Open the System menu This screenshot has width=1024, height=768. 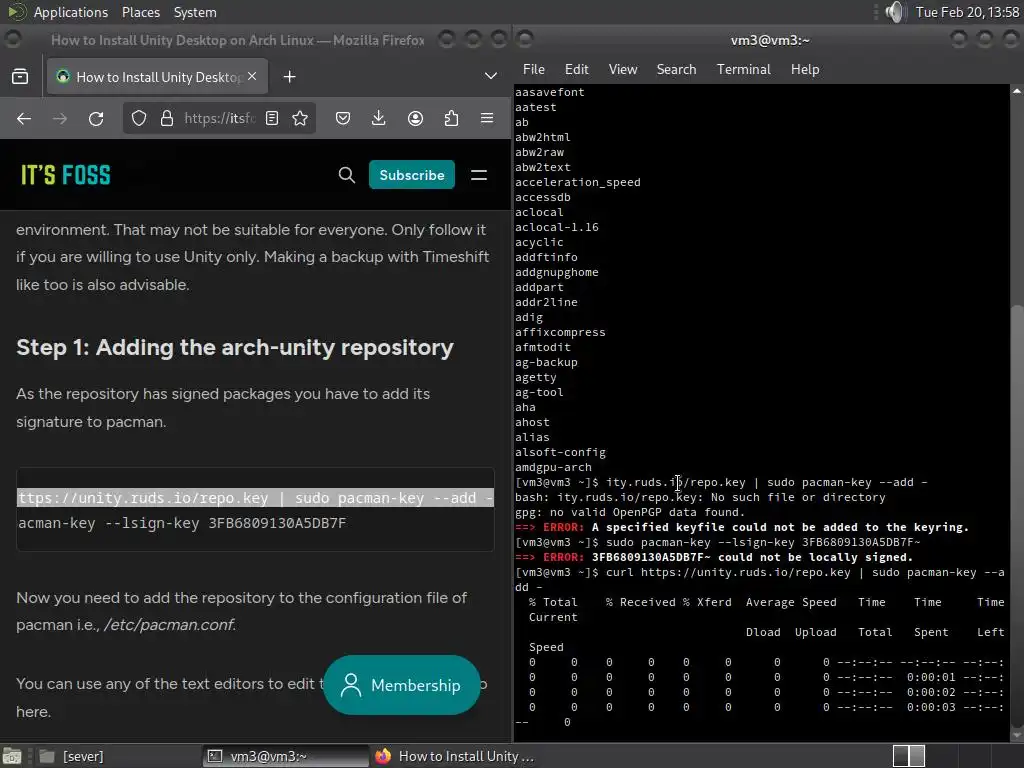(195, 12)
